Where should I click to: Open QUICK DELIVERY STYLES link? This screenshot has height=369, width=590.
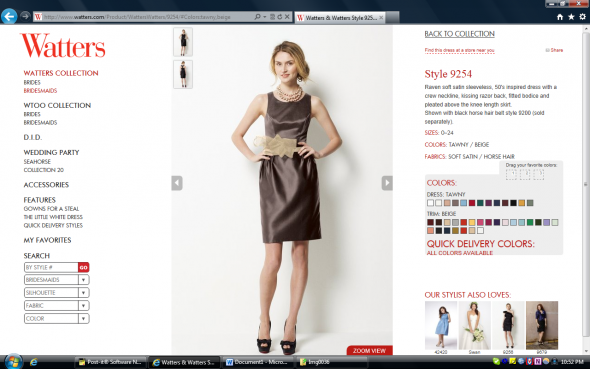[x=53, y=226]
